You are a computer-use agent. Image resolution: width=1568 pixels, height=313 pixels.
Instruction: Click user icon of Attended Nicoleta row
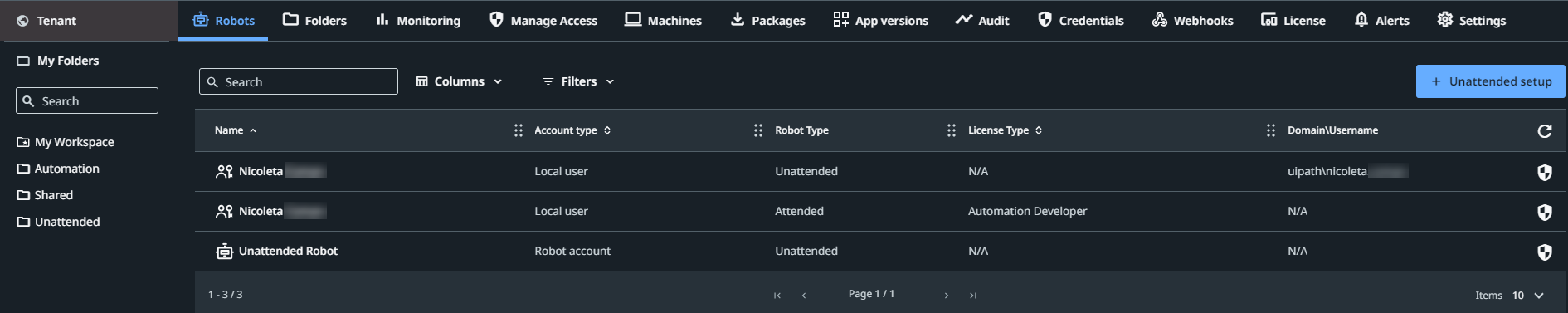[224, 211]
